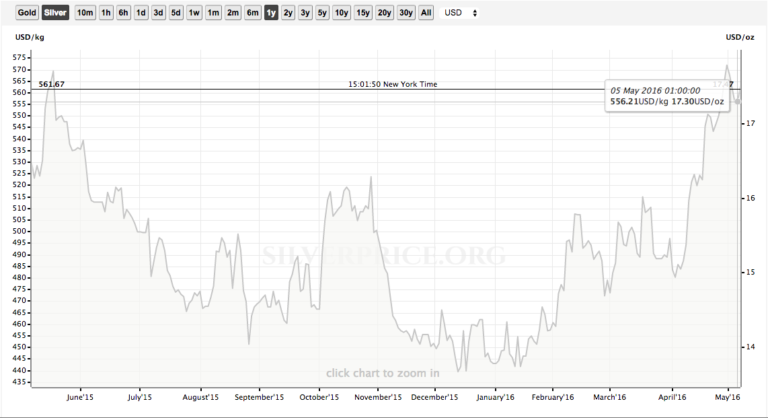768x418 pixels.
Task: Change range to 6m
Action: pos(252,13)
